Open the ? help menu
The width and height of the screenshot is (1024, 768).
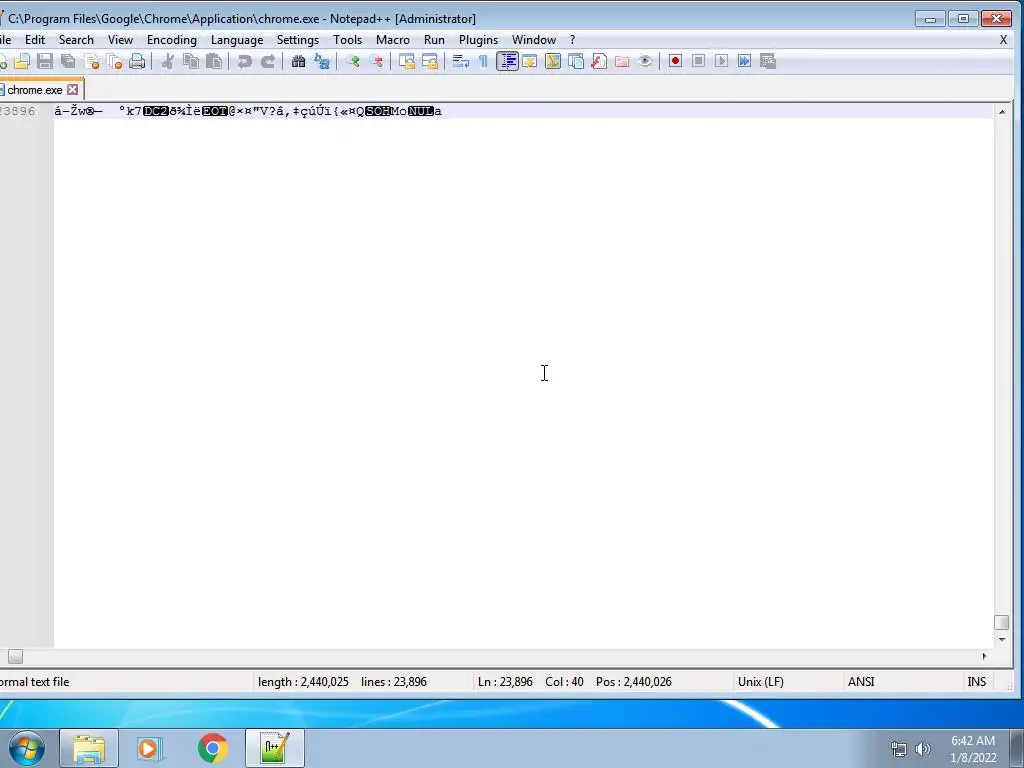(573, 40)
